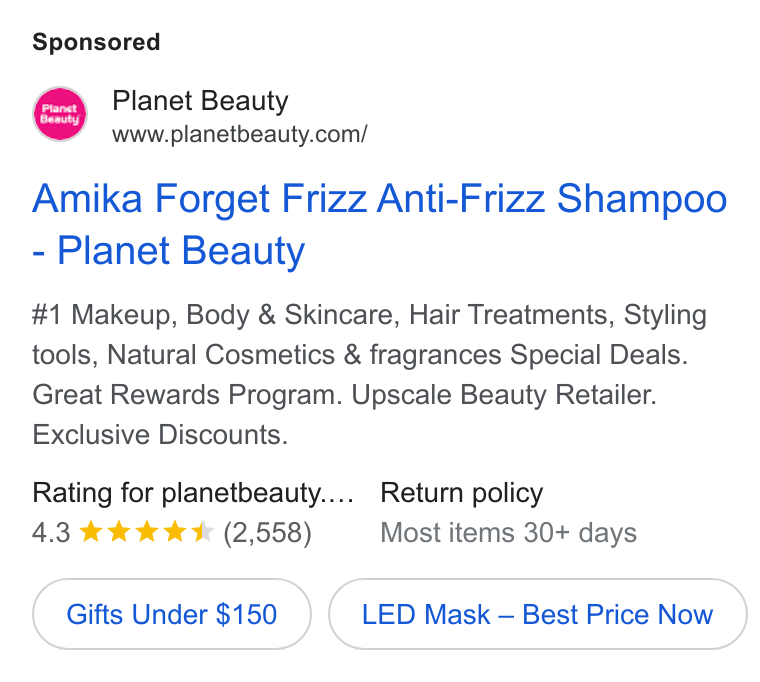Click the pink Planet Beauty logo icon

coord(60,114)
